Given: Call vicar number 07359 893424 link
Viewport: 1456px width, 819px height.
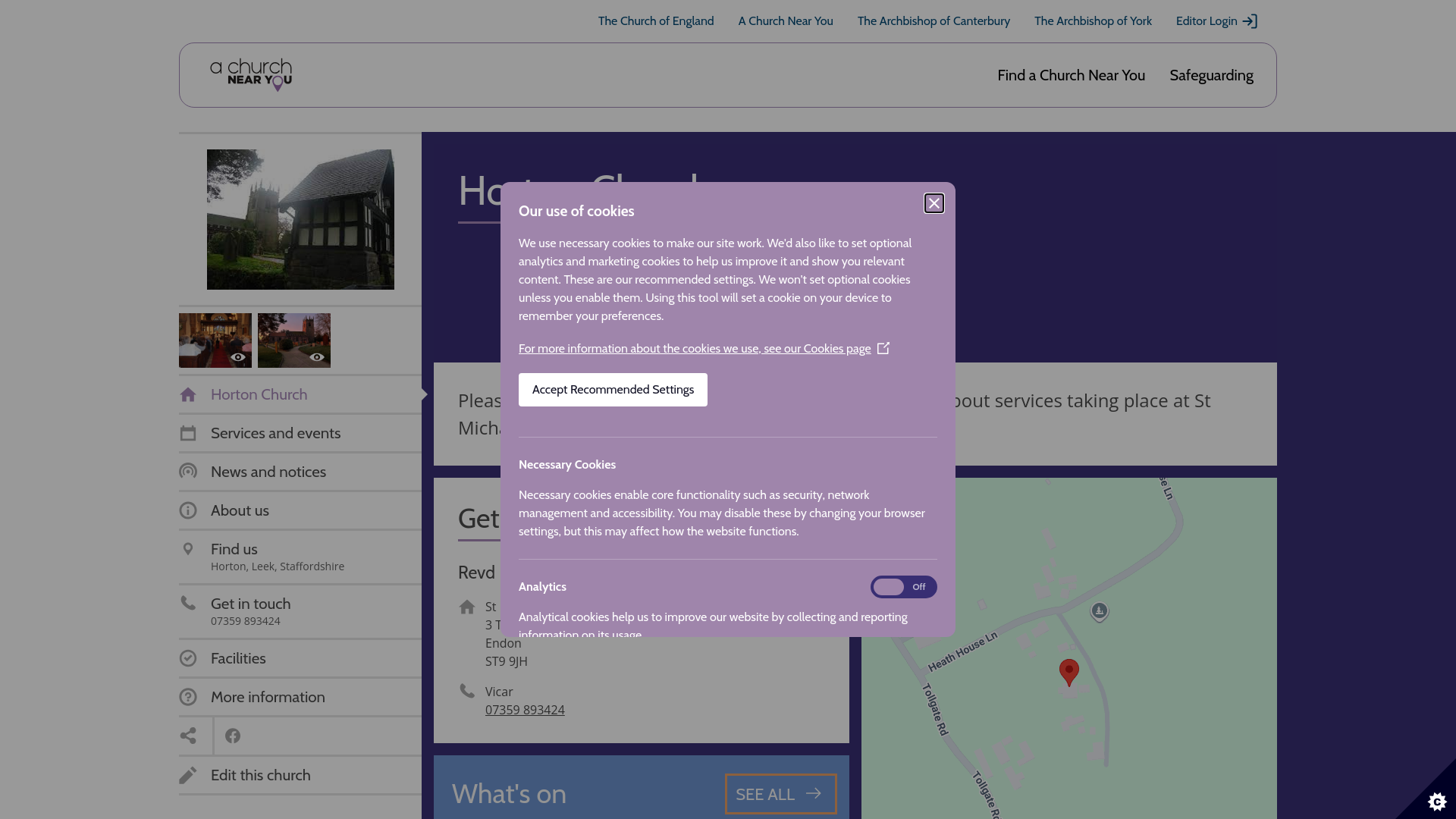Looking at the screenshot, I should pos(525,710).
